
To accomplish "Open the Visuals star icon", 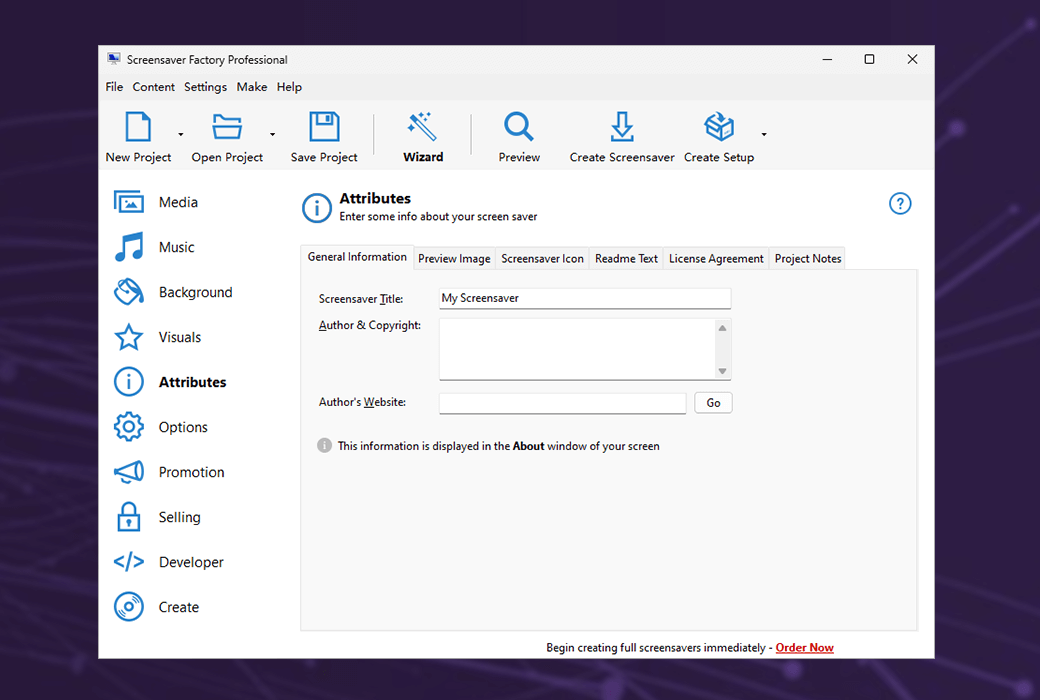I will pyautogui.click(x=129, y=337).
